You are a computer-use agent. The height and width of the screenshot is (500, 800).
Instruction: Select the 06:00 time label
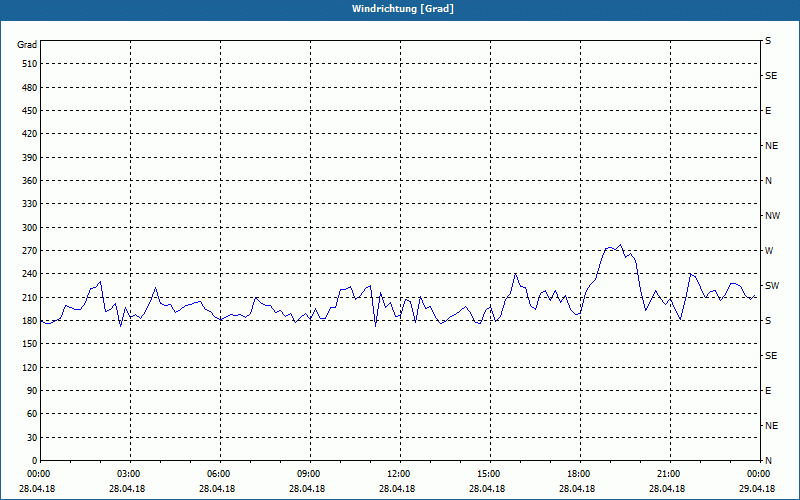[219, 474]
